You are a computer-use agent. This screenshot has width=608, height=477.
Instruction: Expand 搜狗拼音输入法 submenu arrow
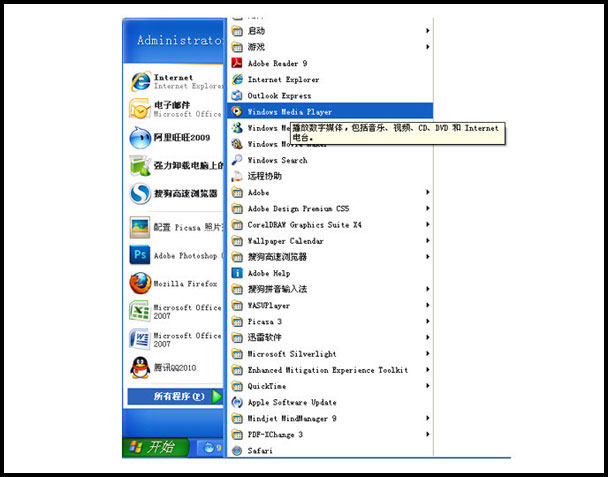(x=427, y=289)
